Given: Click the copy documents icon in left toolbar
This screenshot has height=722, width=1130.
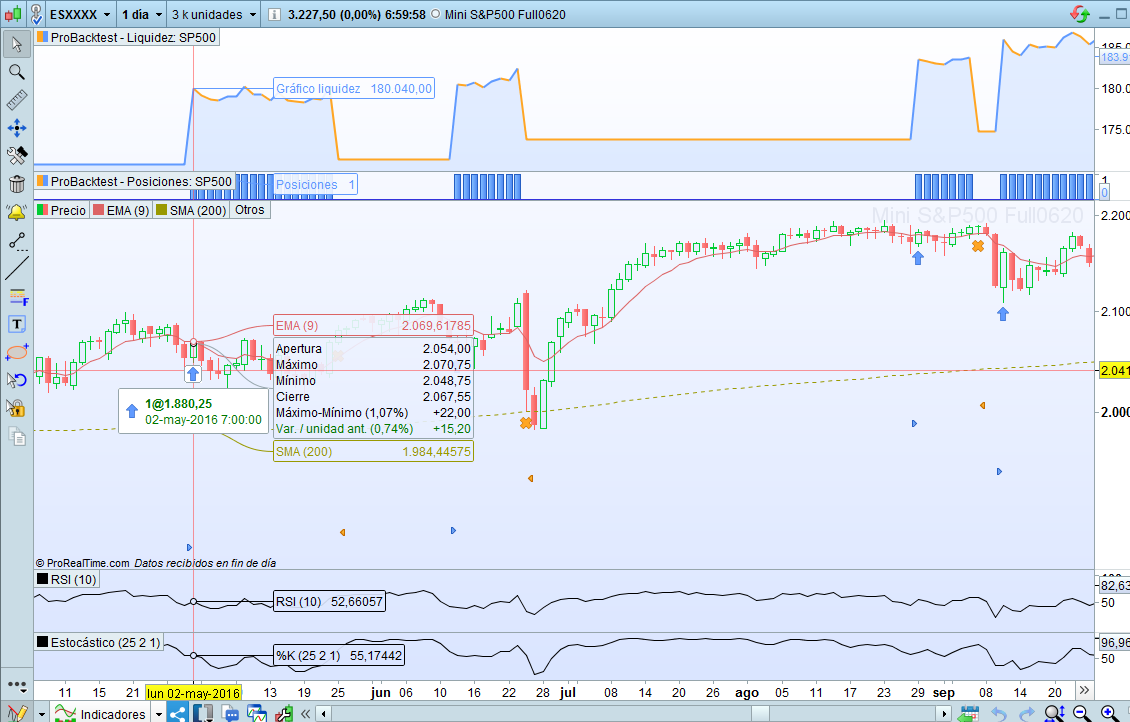Looking at the screenshot, I should coord(17,436).
